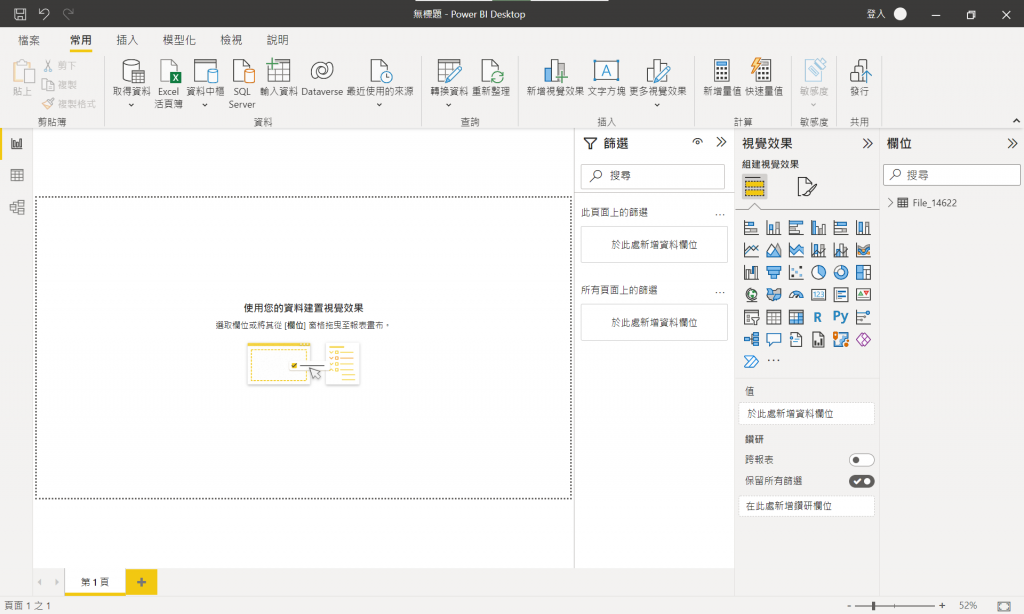Switch to data table view in sidebar
Image resolution: width=1024 pixels, height=614 pixels.
(17, 175)
